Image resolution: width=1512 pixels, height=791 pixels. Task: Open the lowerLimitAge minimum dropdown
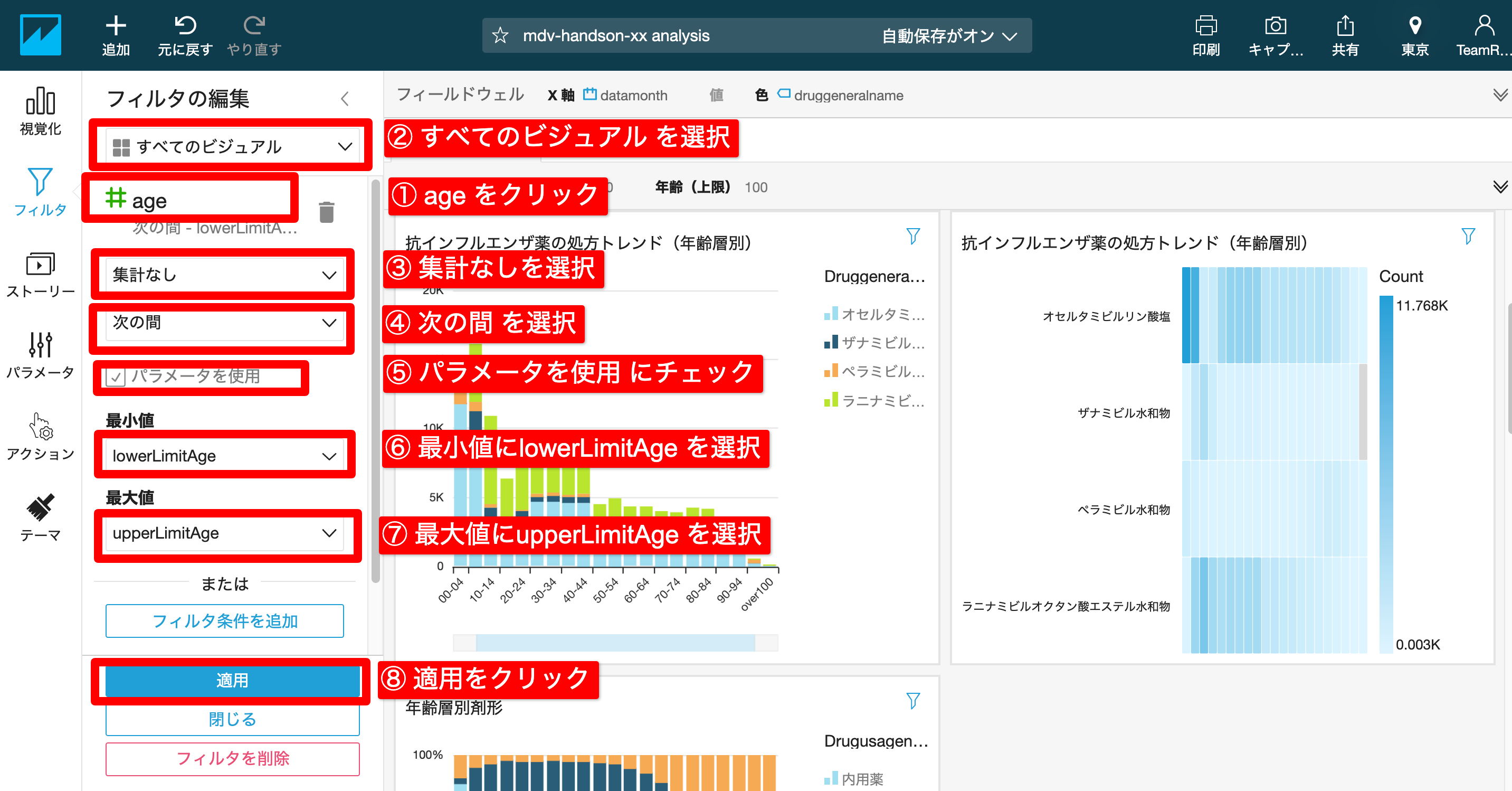[x=224, y=456]
